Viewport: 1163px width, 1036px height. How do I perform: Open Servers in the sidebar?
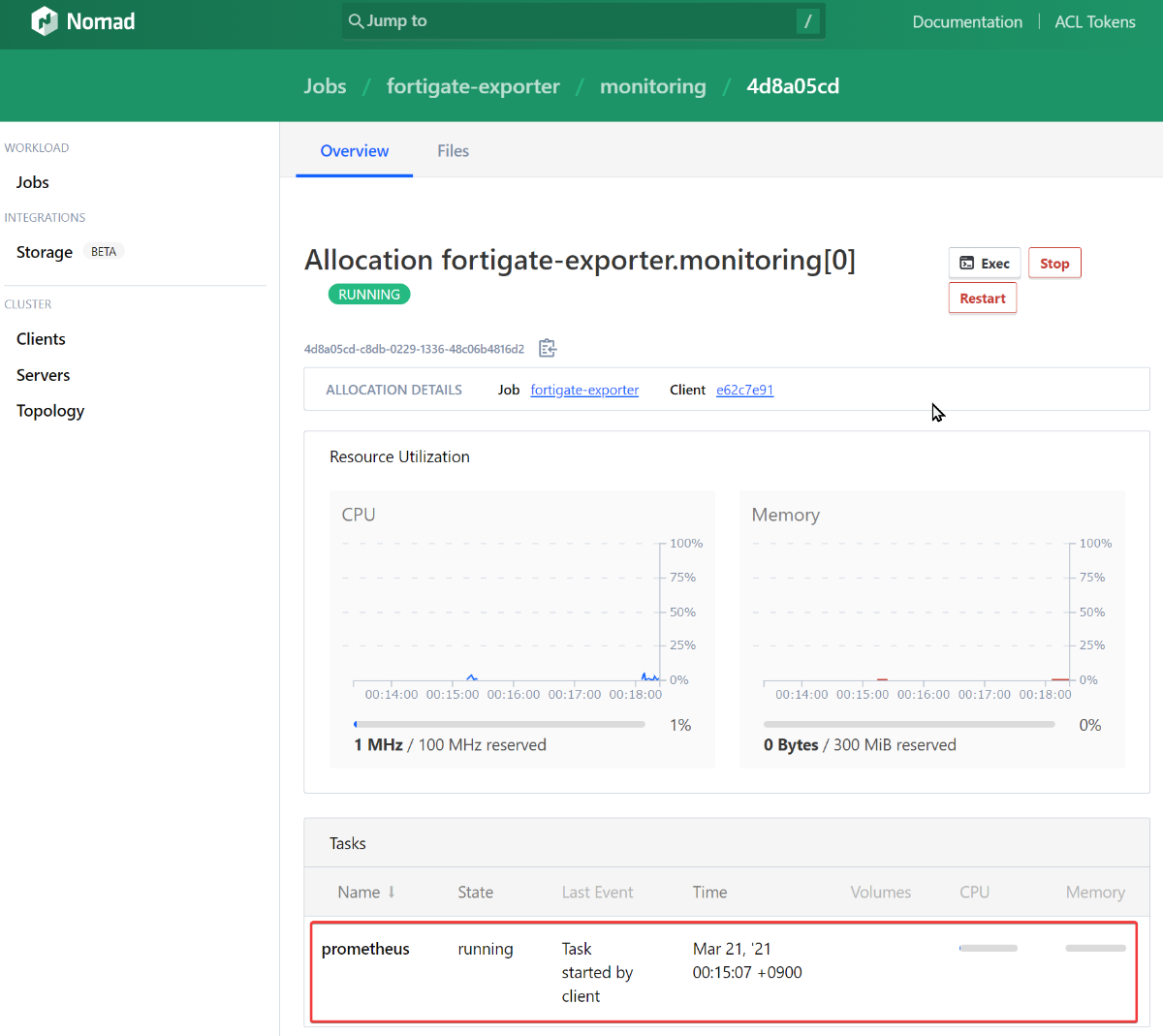(x=43, y=375)
